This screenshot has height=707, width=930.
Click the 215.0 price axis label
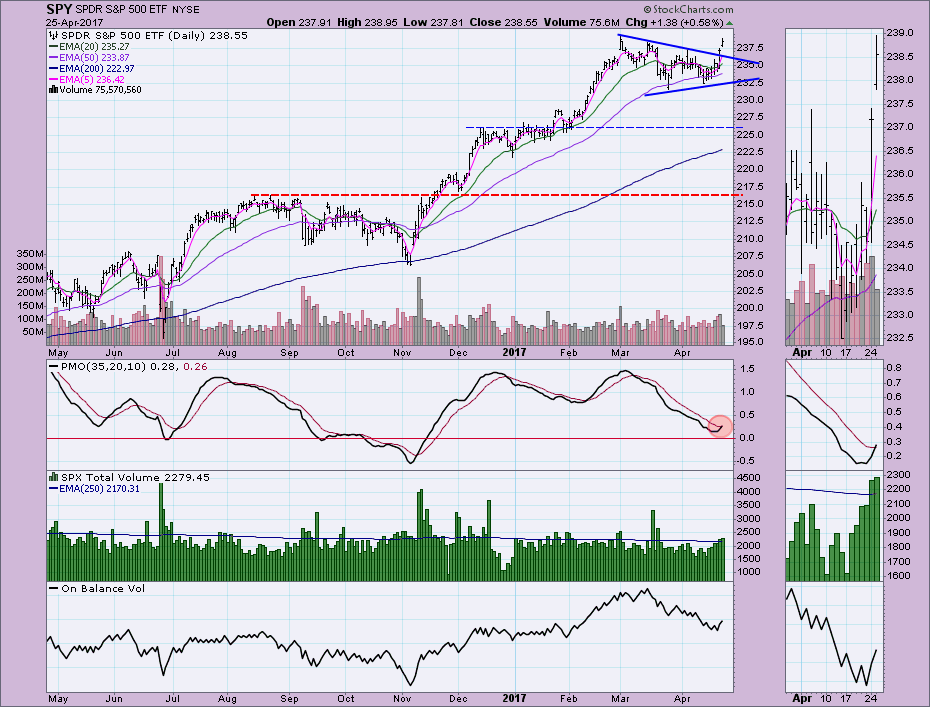[x=751, y=203]
